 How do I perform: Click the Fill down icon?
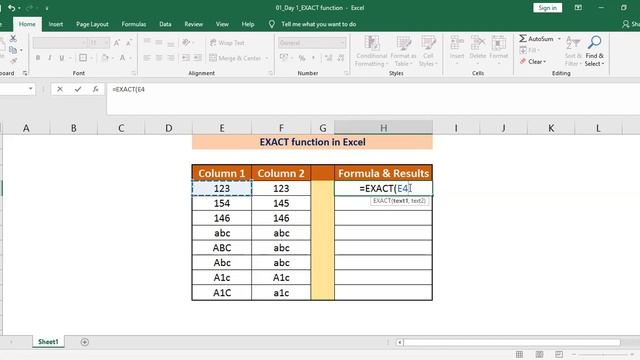coord(523,50)
